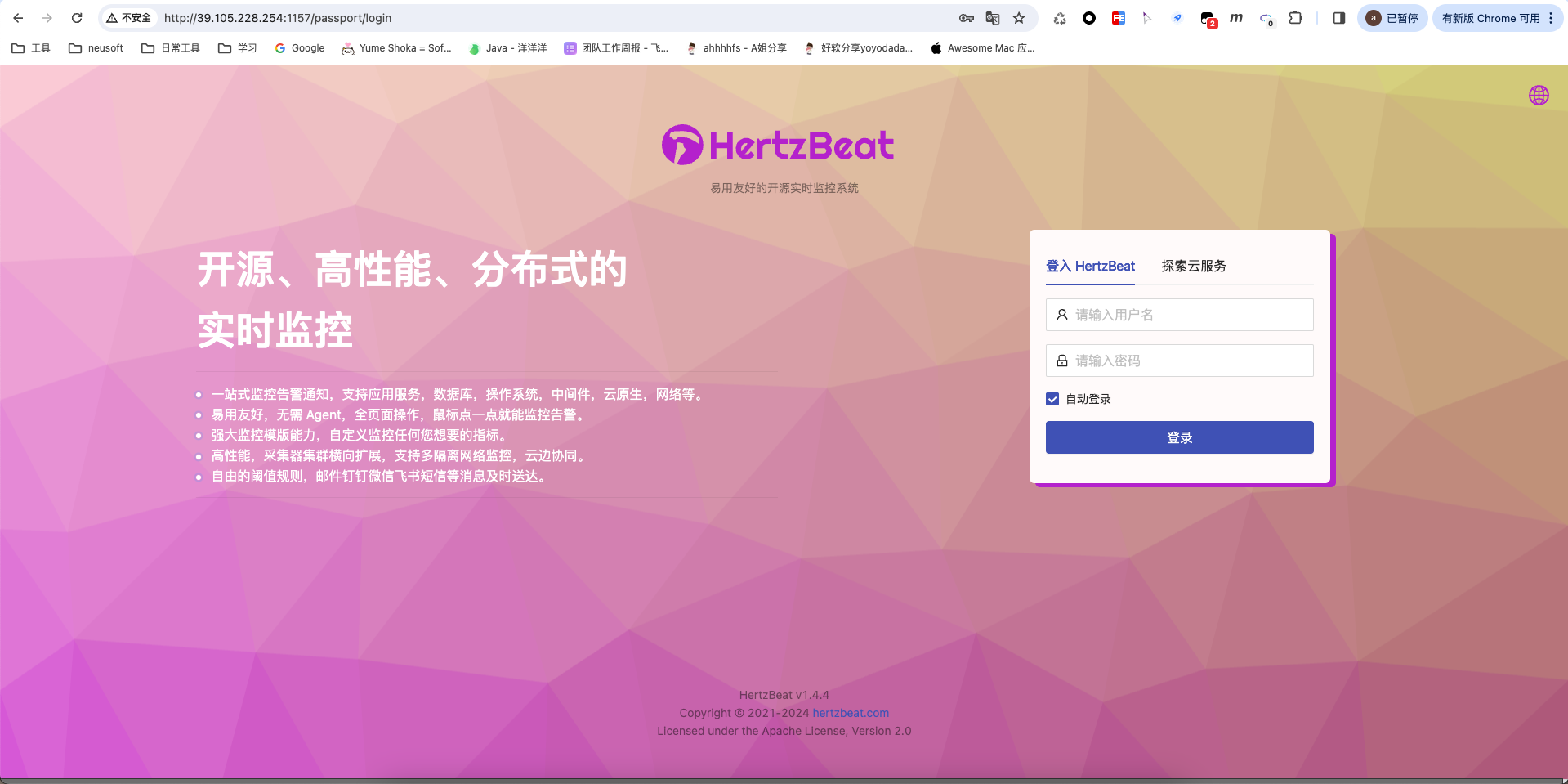The image size is (1568, 784).
Task: Click the 'HertzBeat v1.4.4' version text
Action: [784, 695]
